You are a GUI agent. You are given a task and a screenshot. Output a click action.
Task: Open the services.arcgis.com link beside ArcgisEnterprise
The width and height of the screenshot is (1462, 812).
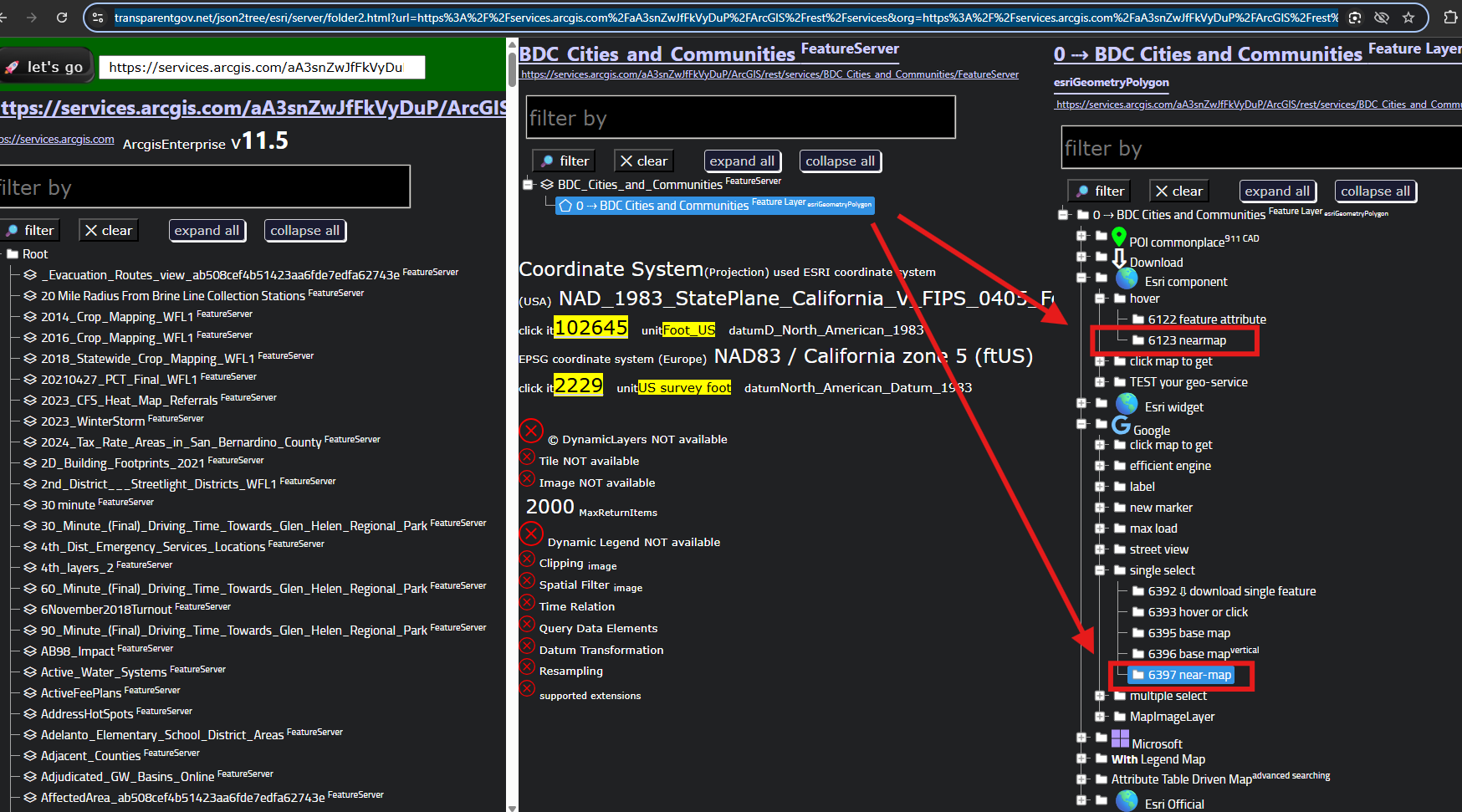click(x=57, y=139)
